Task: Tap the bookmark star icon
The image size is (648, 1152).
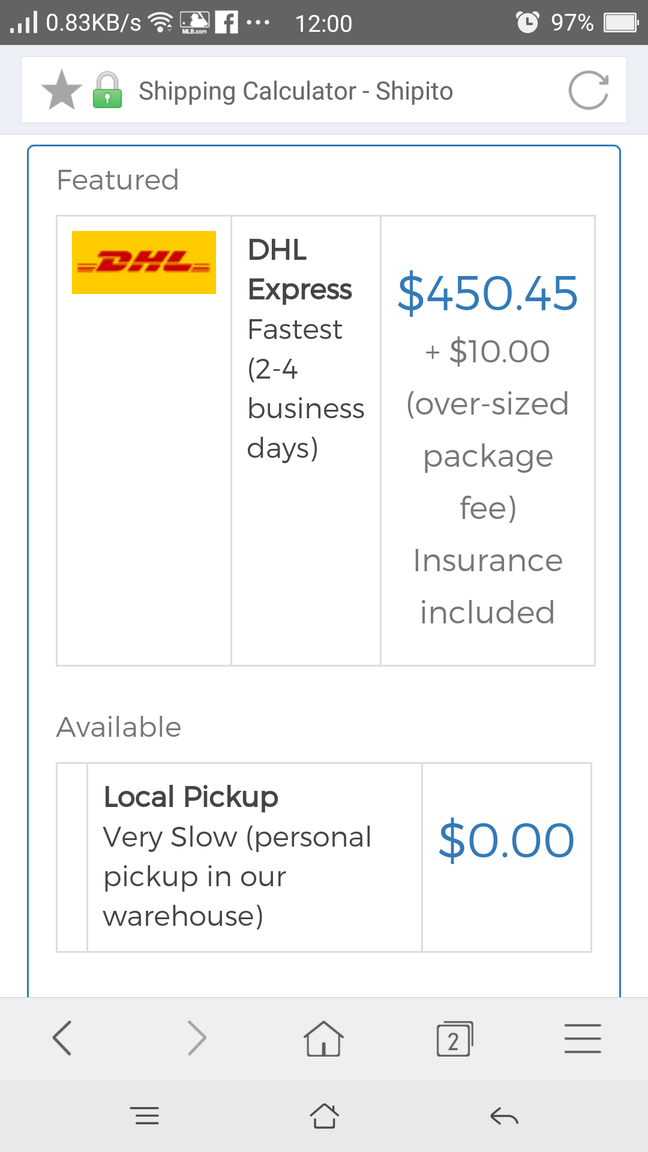Action: 61,90
